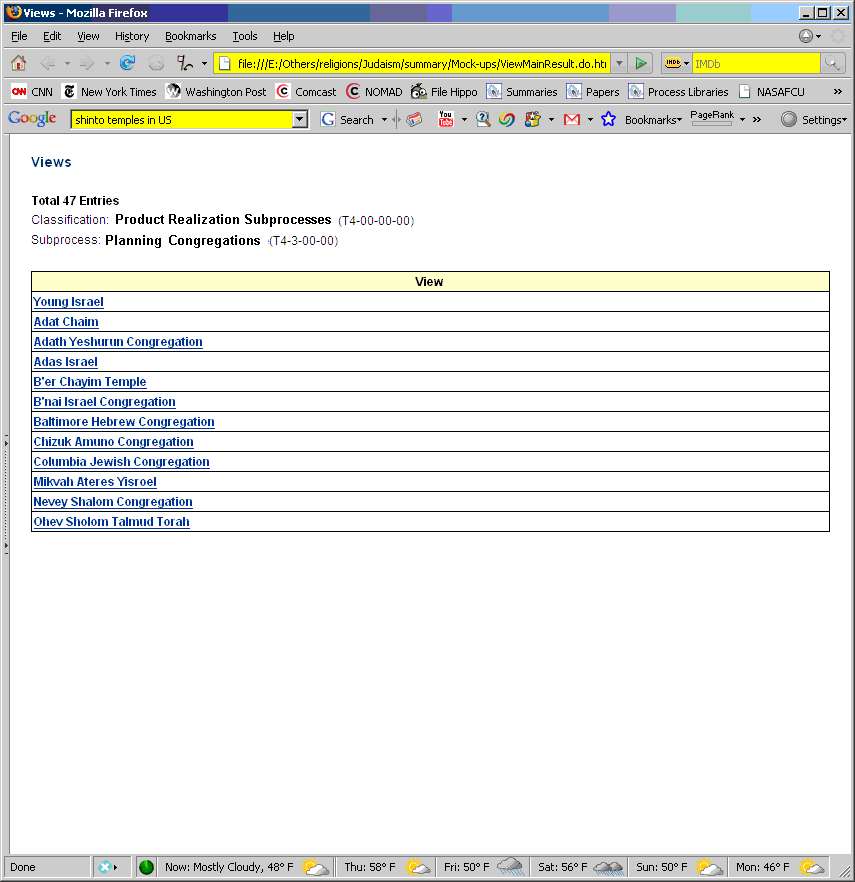The image size is (855, 882).
Task: Click the YouTube icon in Google toolbar
Action: click(446, 119)
